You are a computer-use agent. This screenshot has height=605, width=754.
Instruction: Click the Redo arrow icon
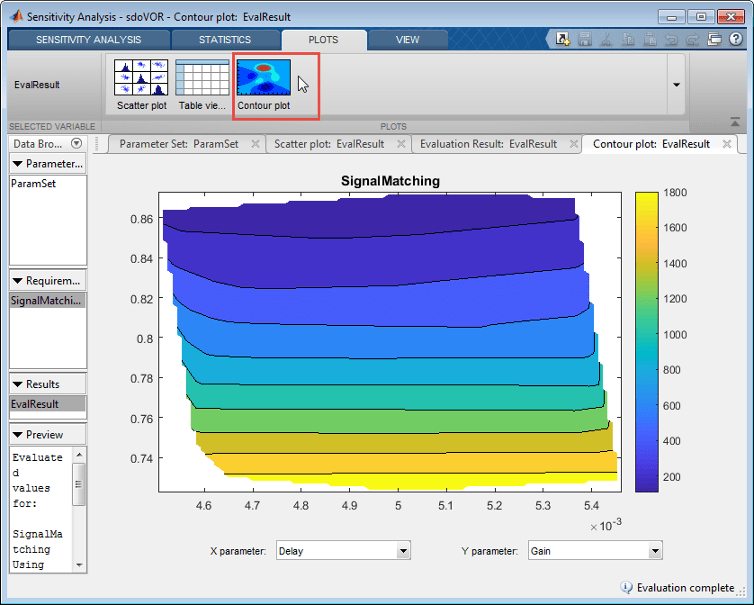pyautogui.click(x=692, y=40)
